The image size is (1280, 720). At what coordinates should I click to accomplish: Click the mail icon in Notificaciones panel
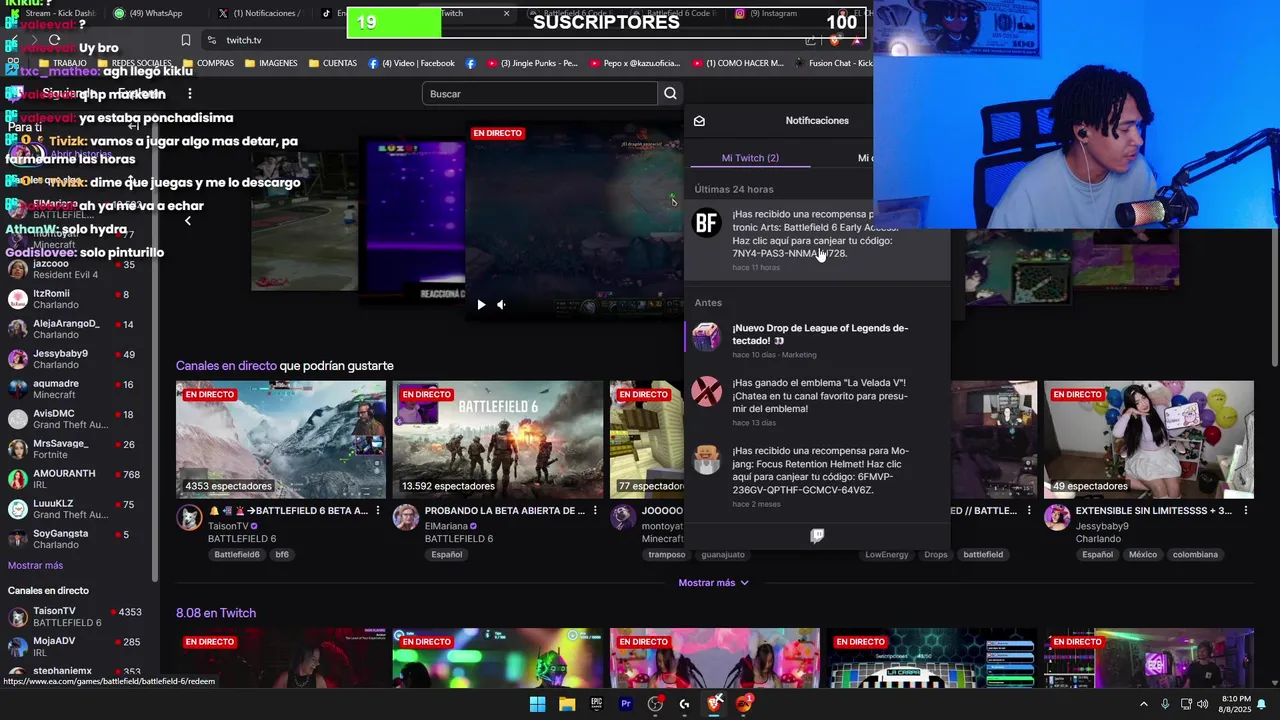[x=699, y=121]
